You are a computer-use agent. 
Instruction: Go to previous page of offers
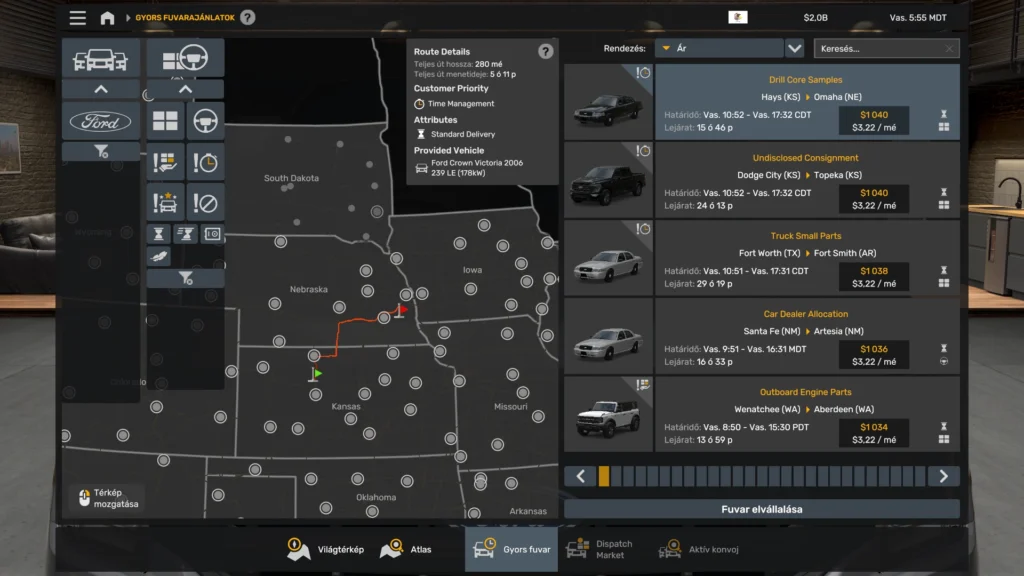point(581,476)
